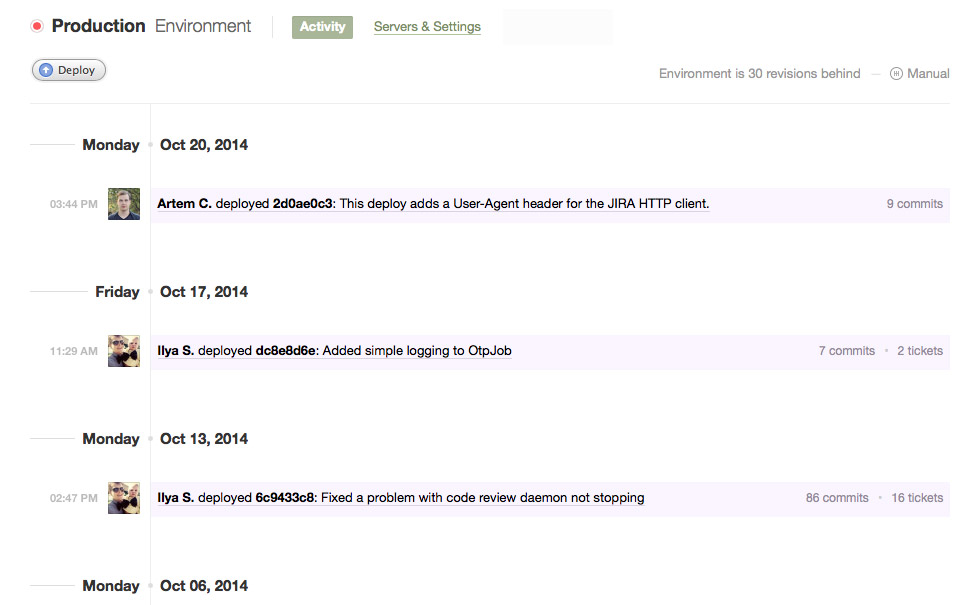
Task: Click the Manual deployment mode label
Action: [x=928, y=74]
